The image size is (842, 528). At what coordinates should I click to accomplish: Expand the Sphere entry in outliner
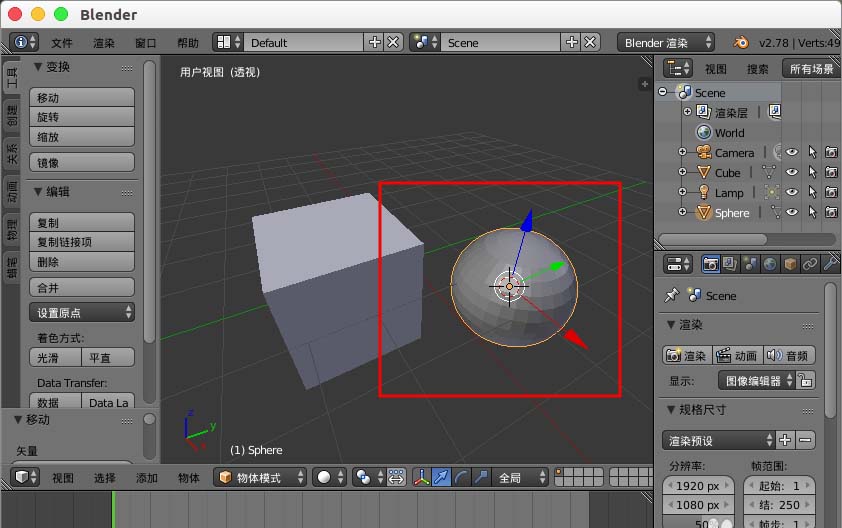click(683, 212)
